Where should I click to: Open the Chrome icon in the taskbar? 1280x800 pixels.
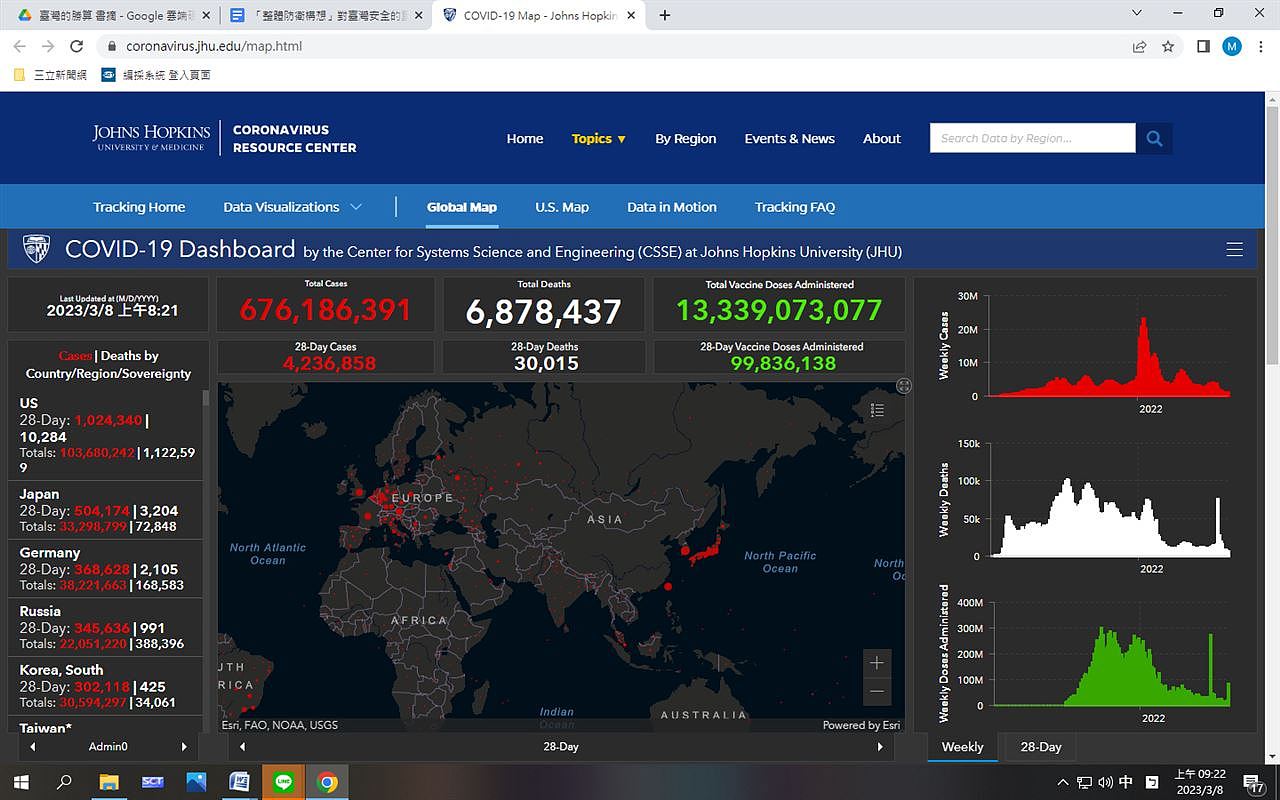[327, 782]
